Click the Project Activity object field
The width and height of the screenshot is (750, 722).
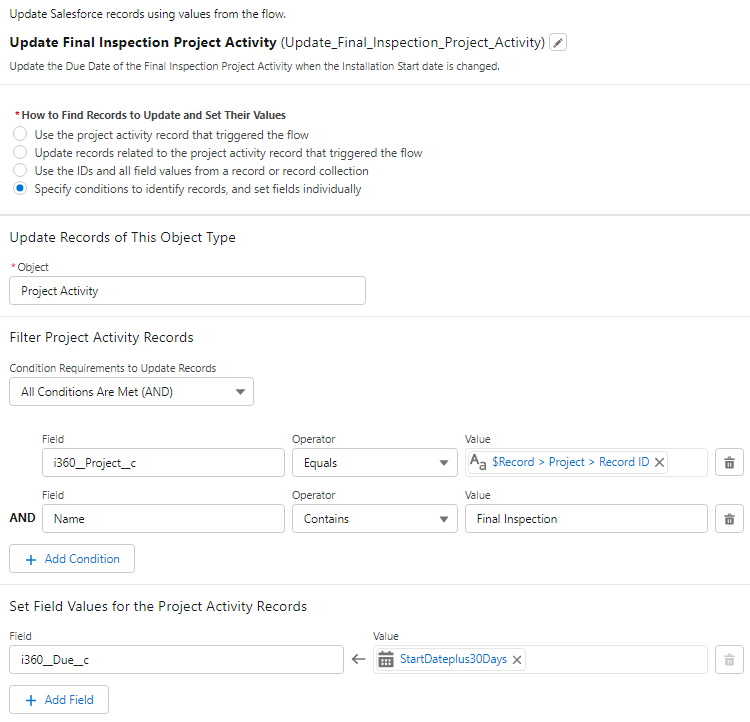point(187,291)
